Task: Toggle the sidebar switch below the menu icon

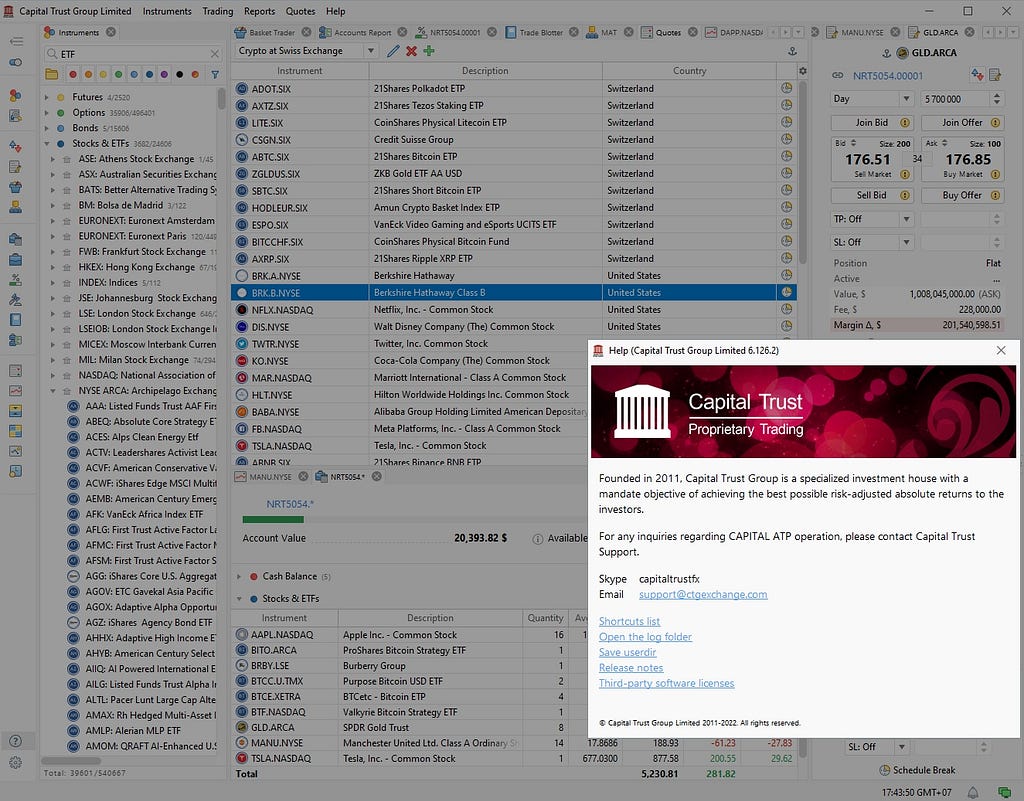Action: point(16,62)
